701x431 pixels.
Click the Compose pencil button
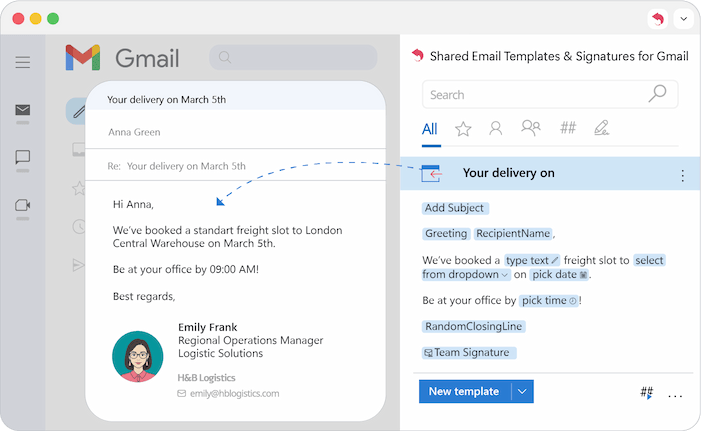(x=78, y=111)
